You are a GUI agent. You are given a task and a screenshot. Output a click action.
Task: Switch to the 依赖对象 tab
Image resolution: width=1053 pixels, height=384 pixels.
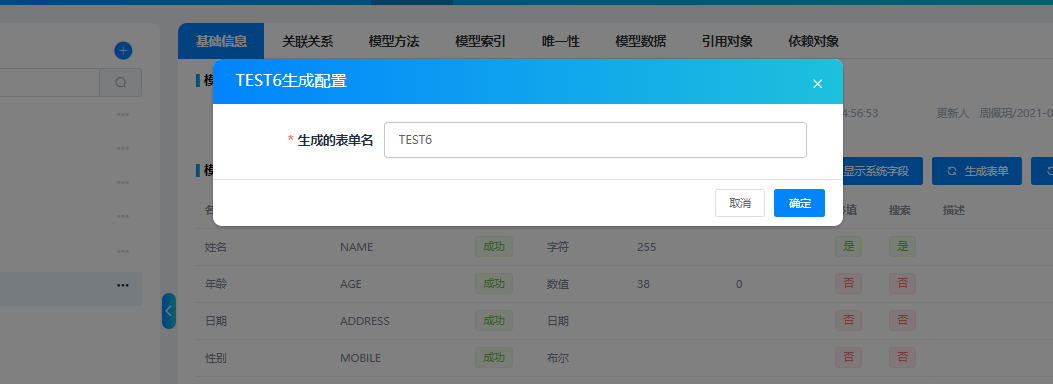click(814, 41)
